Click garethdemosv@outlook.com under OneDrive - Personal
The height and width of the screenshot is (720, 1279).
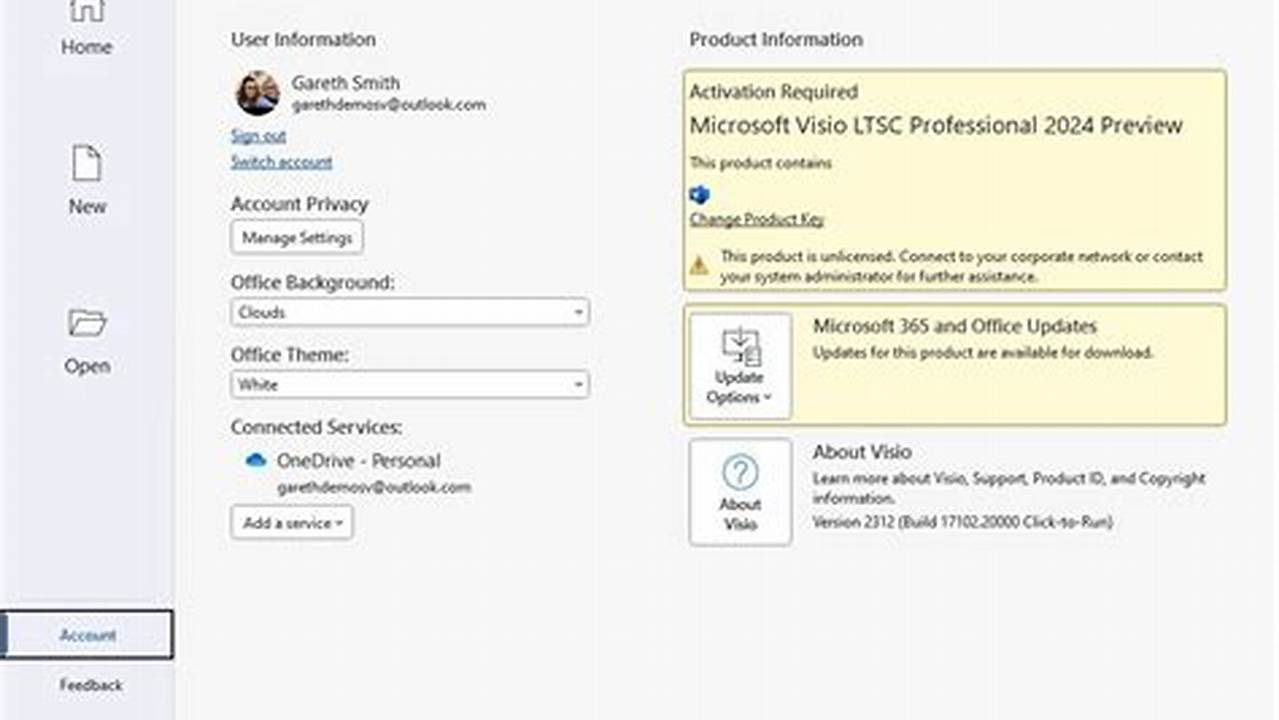pyautogui.click(x=376, y=487)
